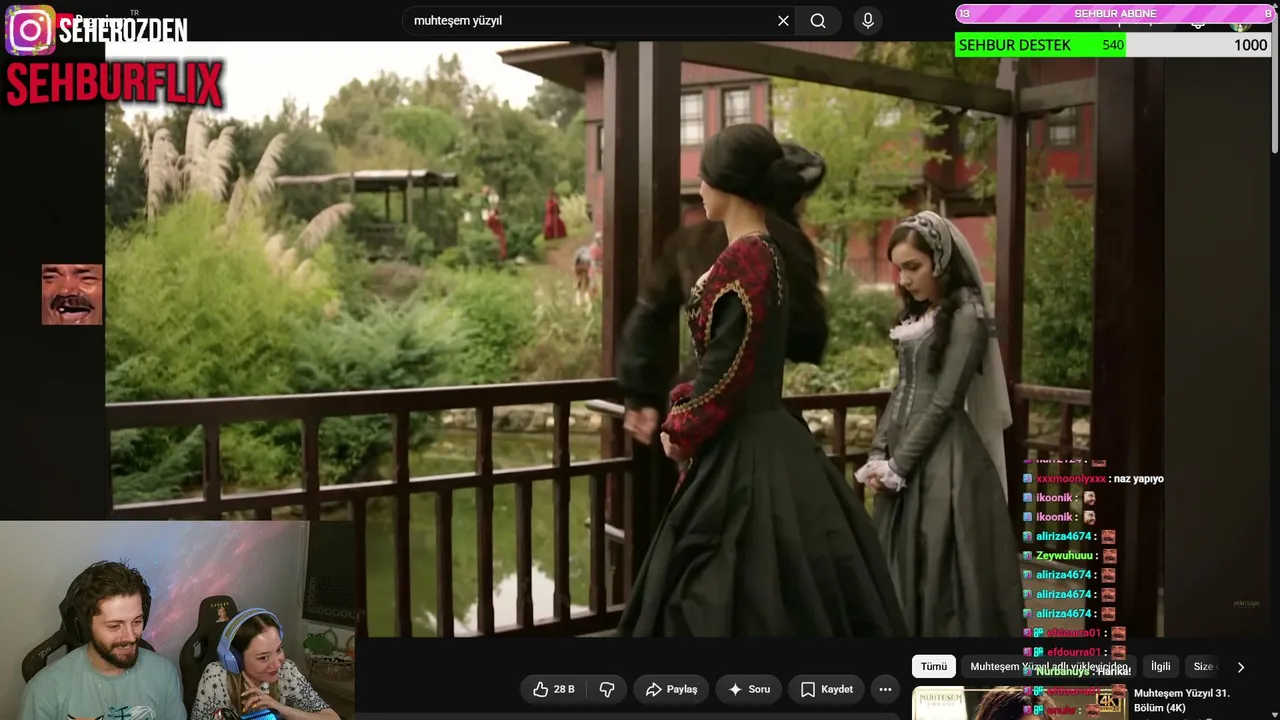Image resolution: width=1280 pixels, height=720 pixels.
Task: Like the video showing 28 B likes
Action: click(554, 689)
